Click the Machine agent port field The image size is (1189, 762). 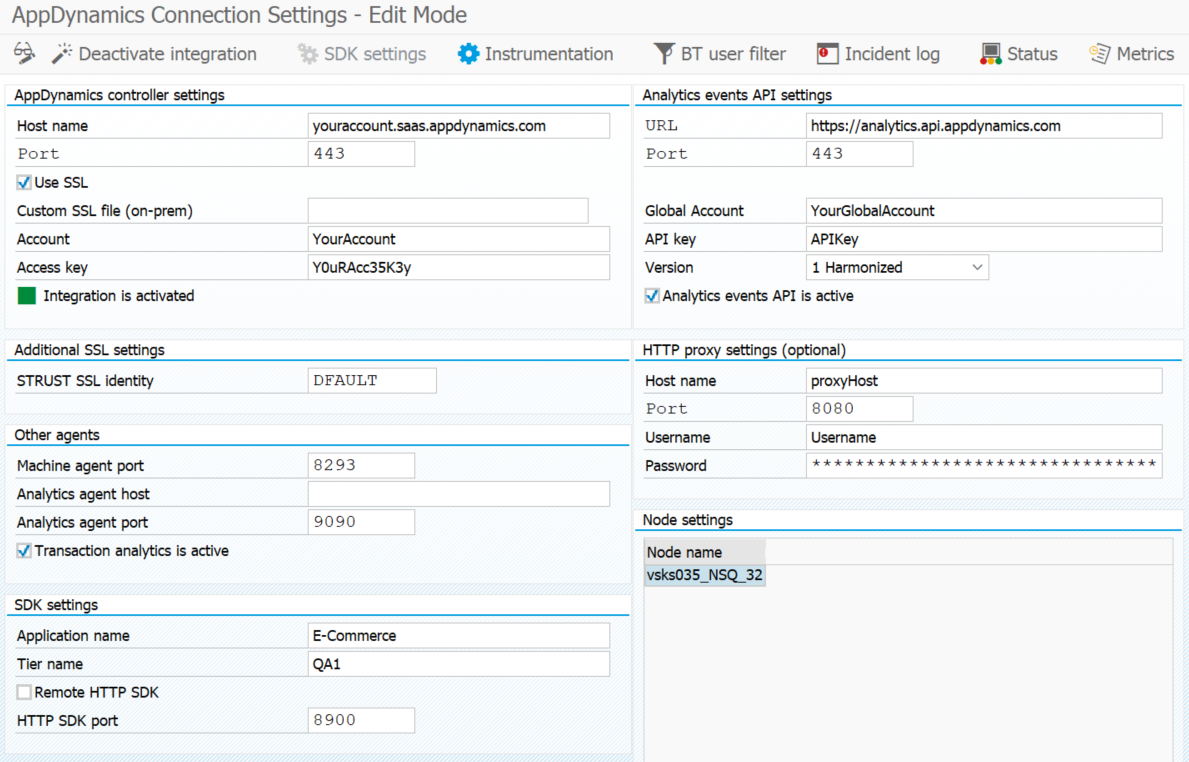coord(361,466)
